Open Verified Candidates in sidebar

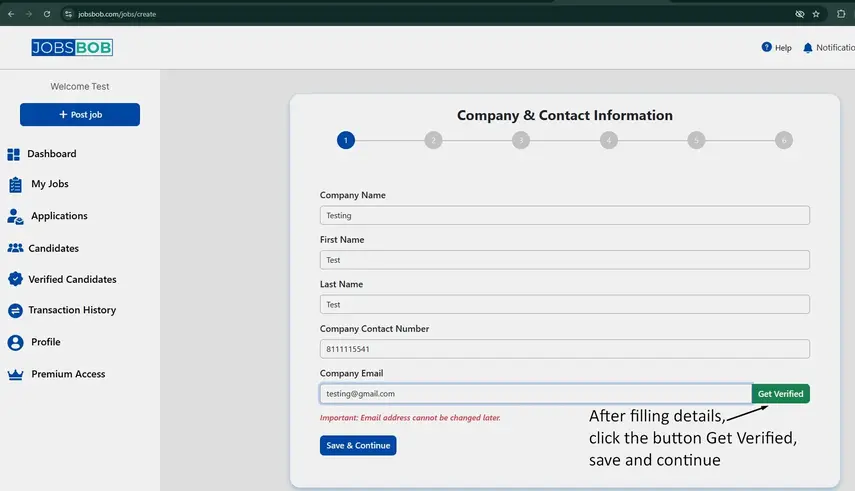pos(73,279)
